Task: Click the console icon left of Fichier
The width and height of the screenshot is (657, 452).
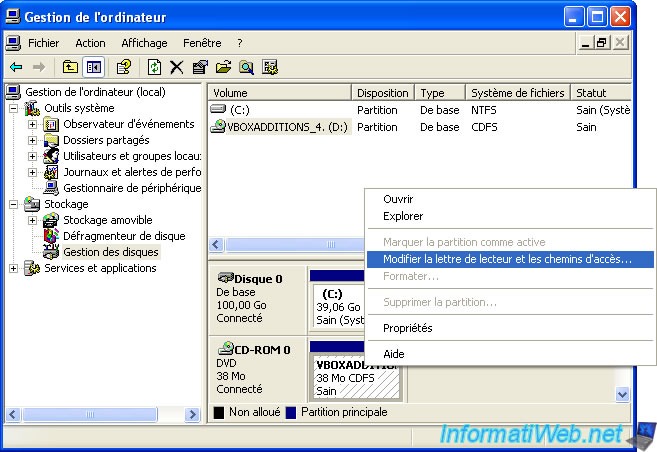Action: (x=13, y=43)
